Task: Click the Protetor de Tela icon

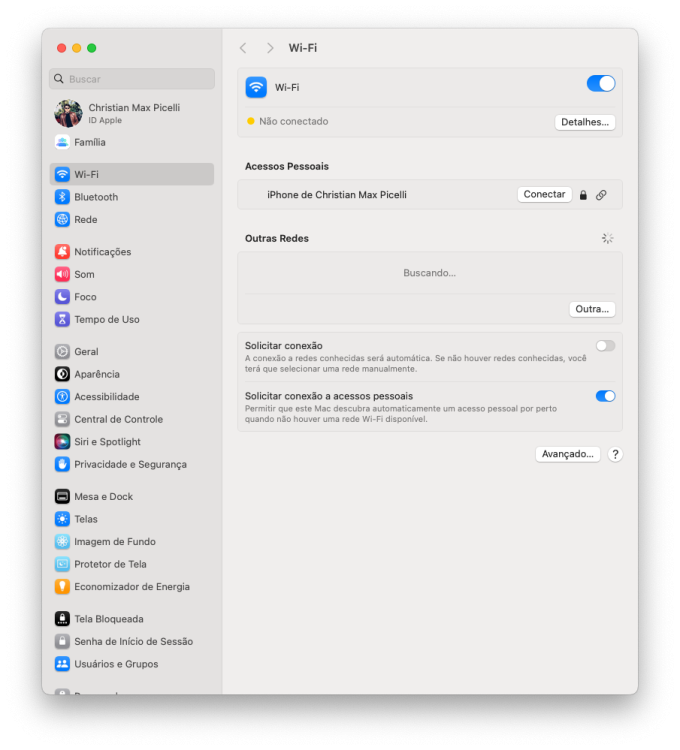Action: click(62, 563)
